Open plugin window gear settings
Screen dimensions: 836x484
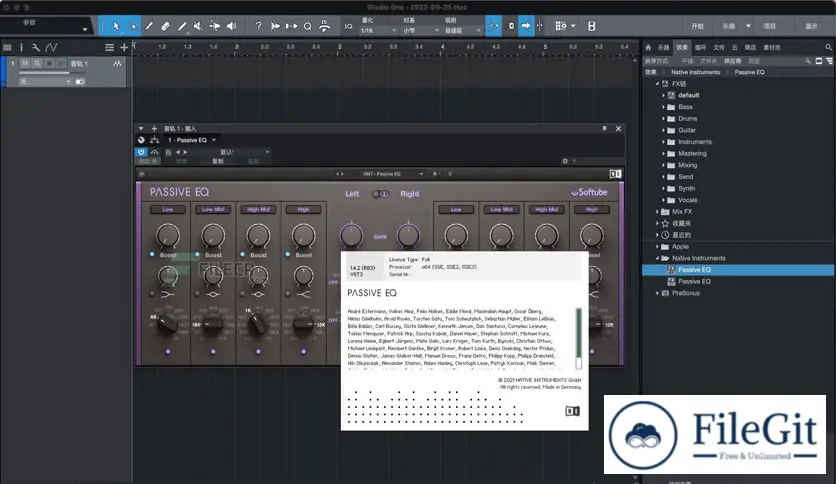565,161
